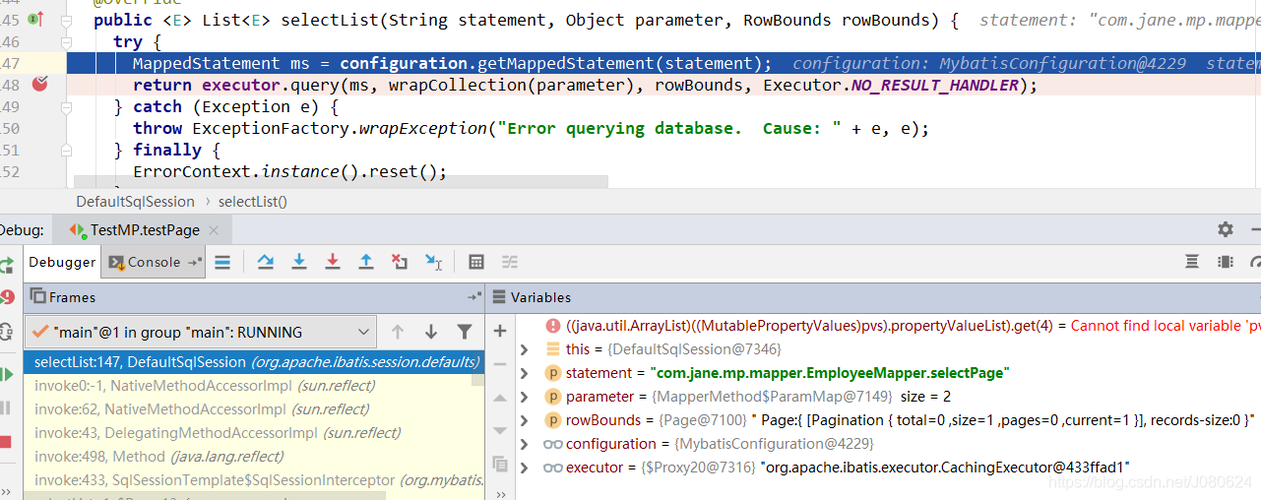This screenshot has width=1261, height=500.
Task: Click the Run to Cursor icon
Action: [433, 262]
